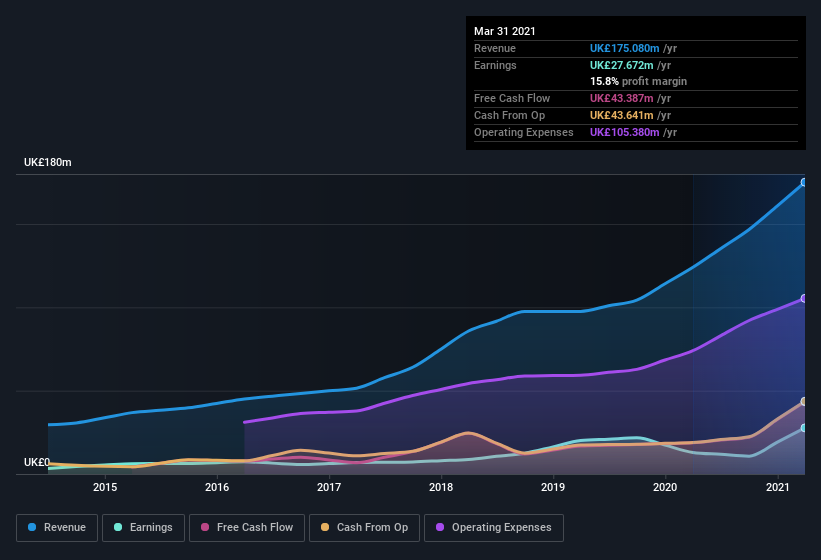Click the Cash From Op value UK£43.641m
821x560 pixels.
point(622,115)
